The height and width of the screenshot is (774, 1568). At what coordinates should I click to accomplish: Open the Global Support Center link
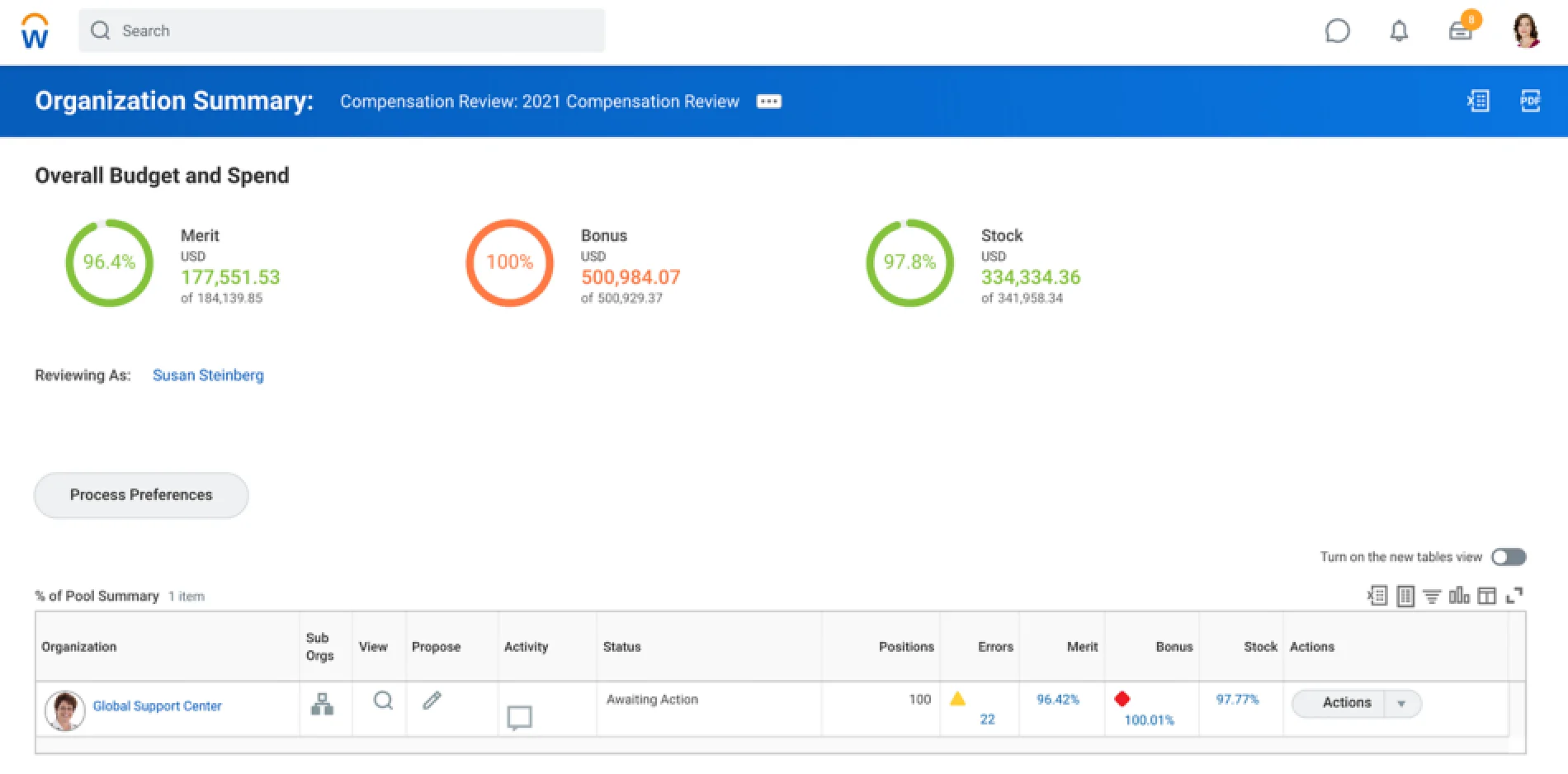point(157,706)
